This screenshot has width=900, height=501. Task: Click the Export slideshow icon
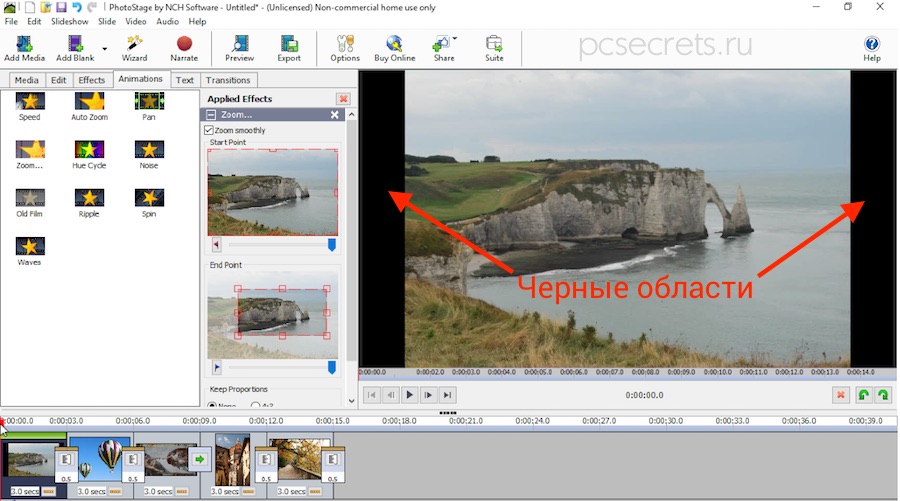289,45
